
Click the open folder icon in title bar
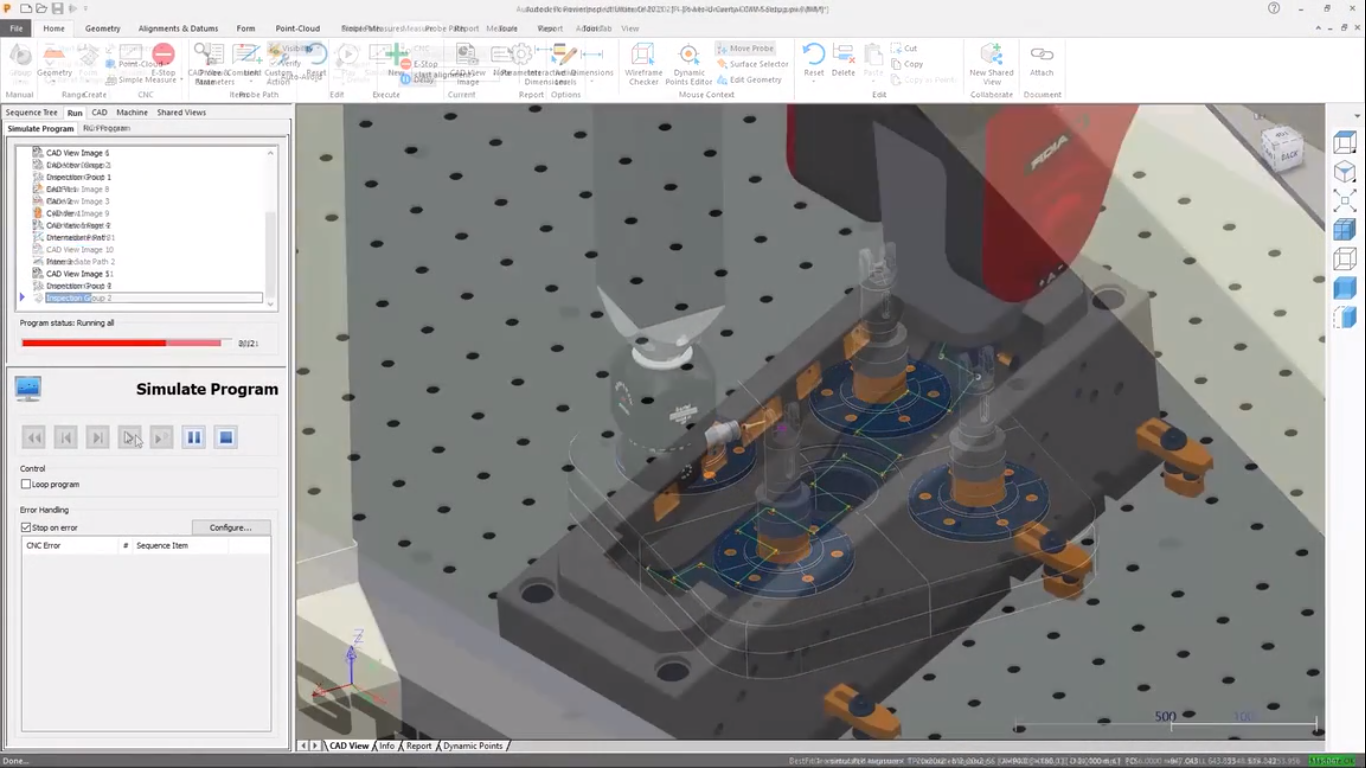click(x=41, y=8)
